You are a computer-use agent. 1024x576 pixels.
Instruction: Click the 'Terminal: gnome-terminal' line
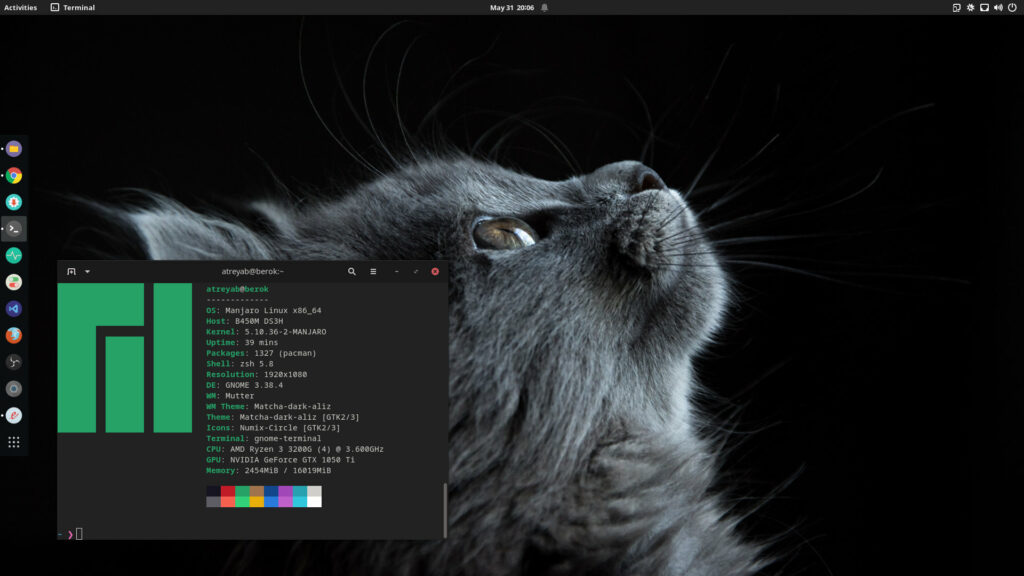264,439
